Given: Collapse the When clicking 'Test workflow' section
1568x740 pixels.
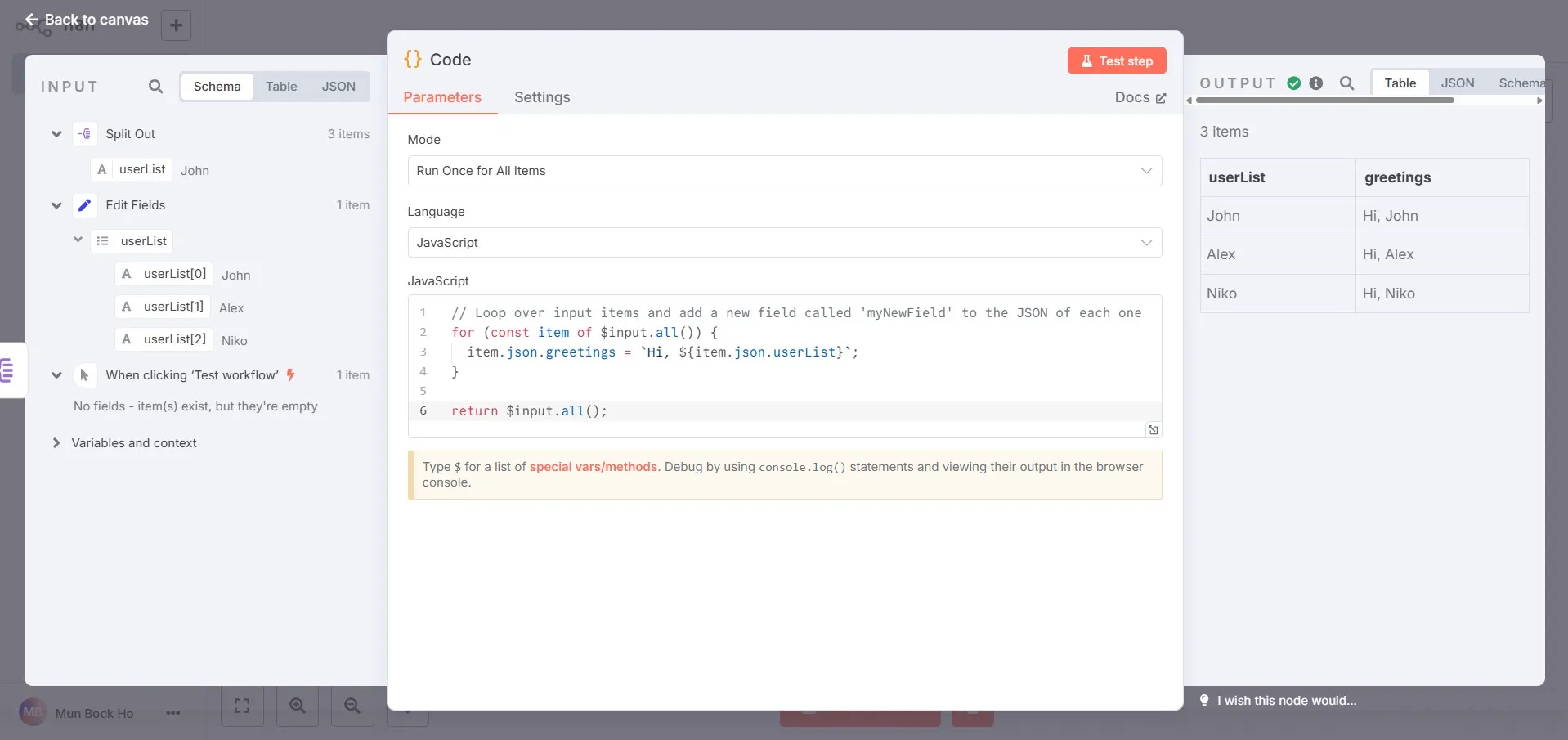Looking at the screenshot, I should (x=56, y=375).
